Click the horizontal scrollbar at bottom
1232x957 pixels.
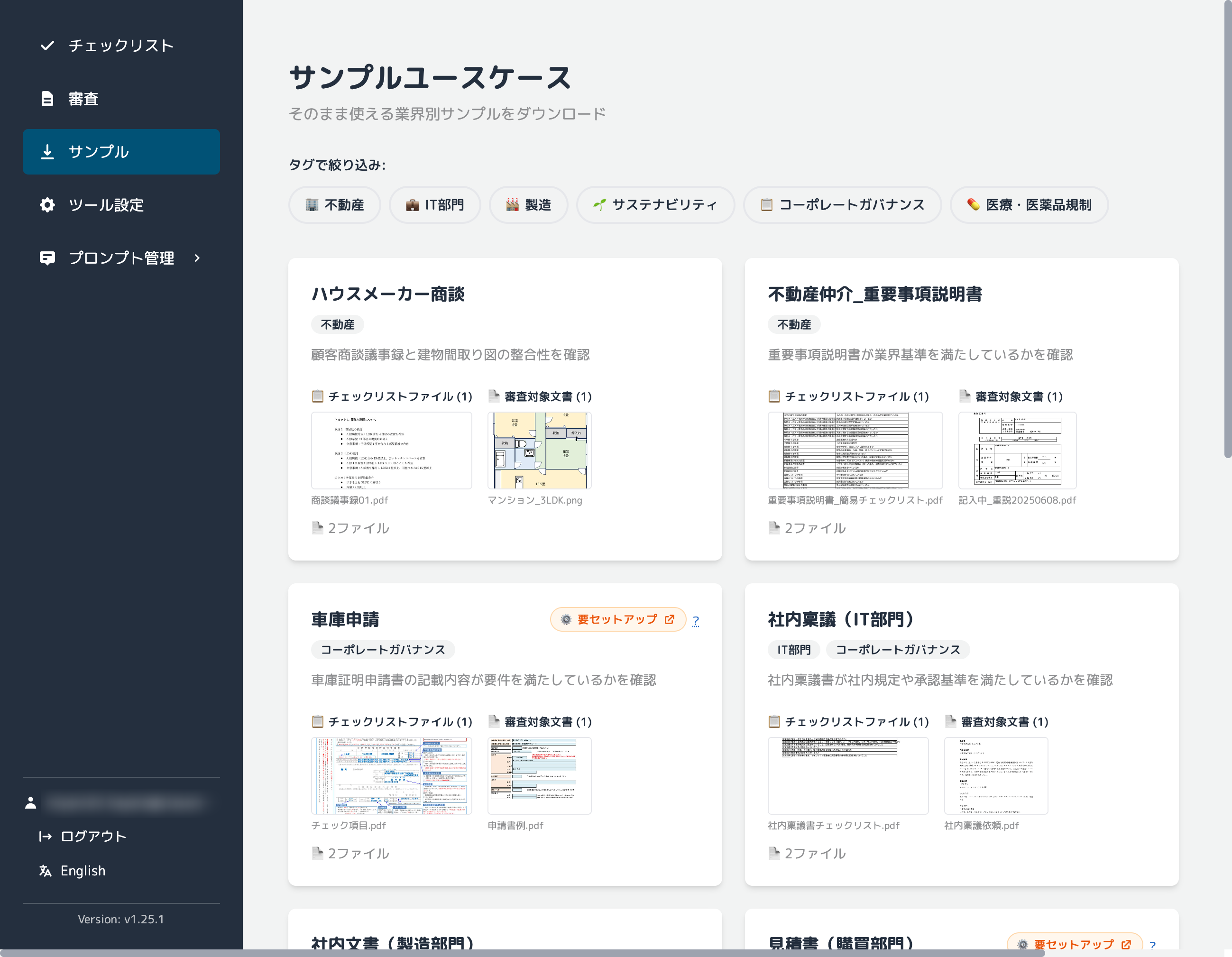click(x=523, y=953)
